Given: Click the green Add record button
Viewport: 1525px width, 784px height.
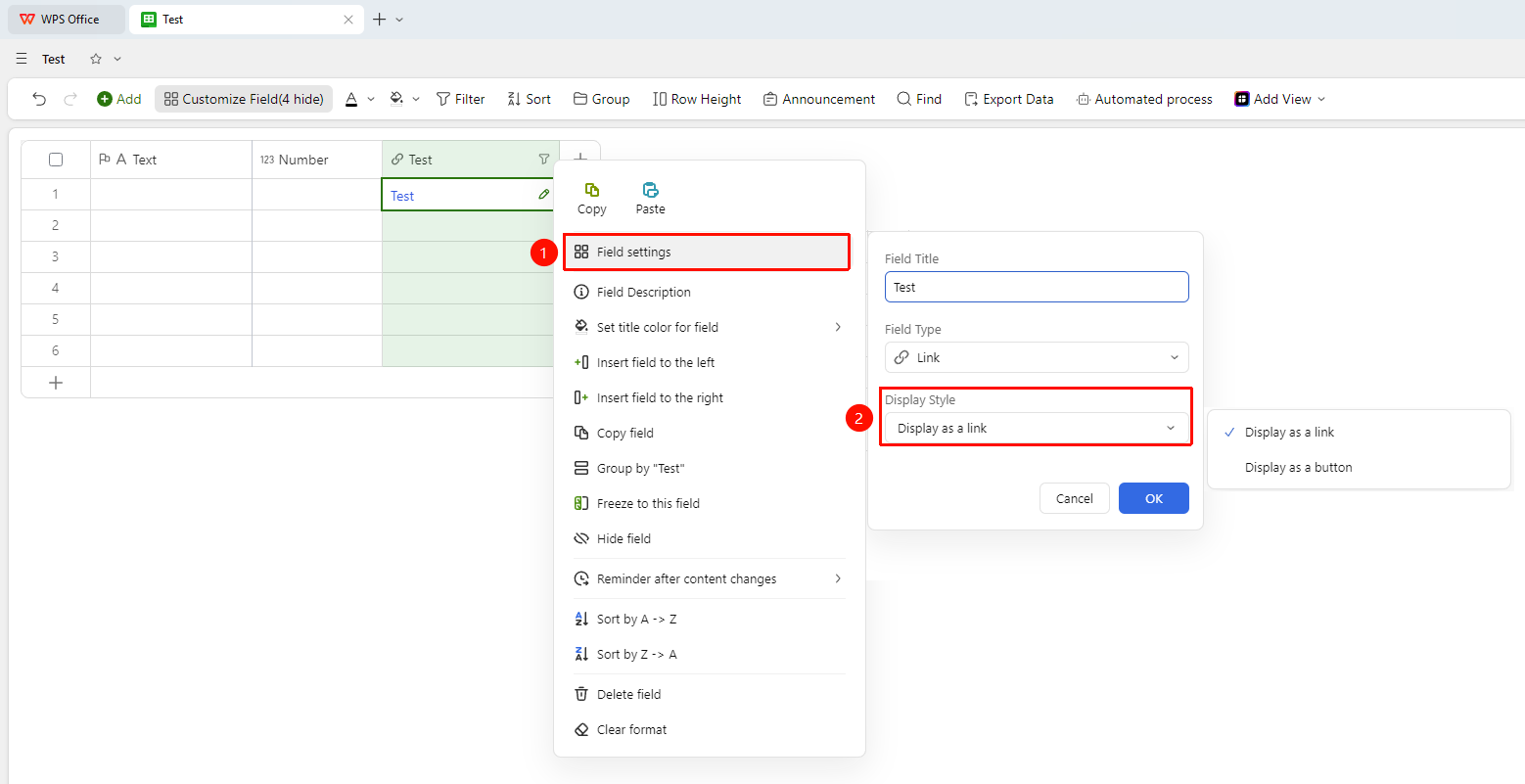Looking at the screenshot, I should tap(119, 99).
